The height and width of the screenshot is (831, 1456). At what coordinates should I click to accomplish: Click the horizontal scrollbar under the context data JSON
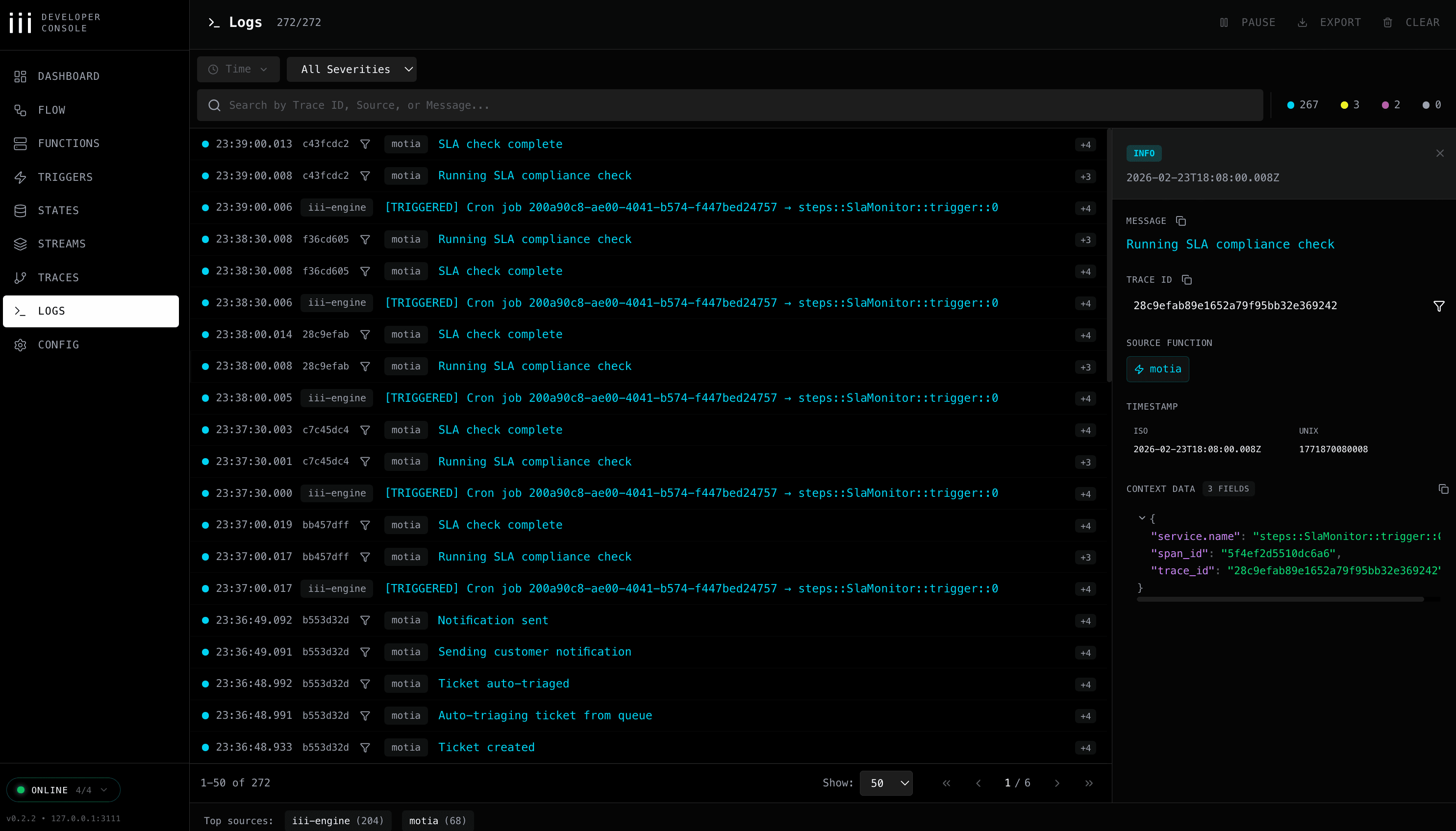tap(1279, 600)
